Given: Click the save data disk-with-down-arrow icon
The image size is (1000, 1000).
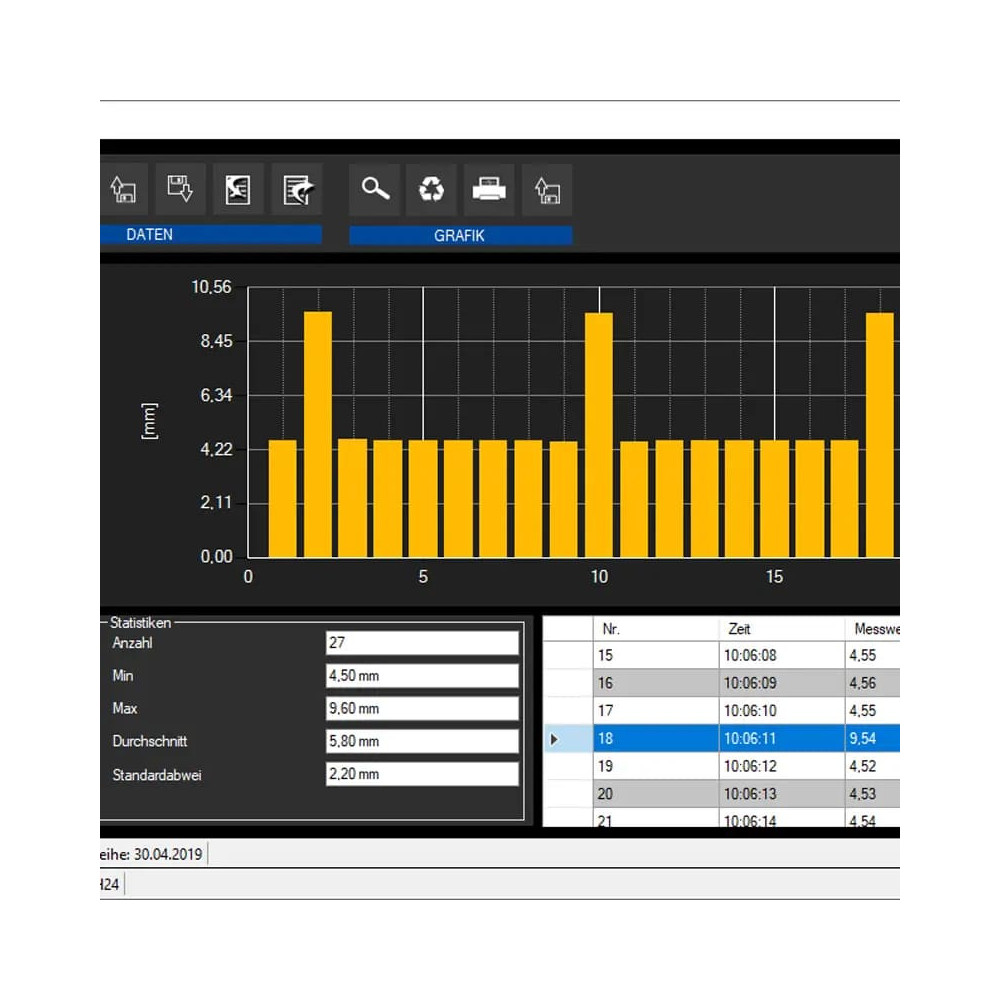Looking at the screenshot, I should click(x=180, y=189).
